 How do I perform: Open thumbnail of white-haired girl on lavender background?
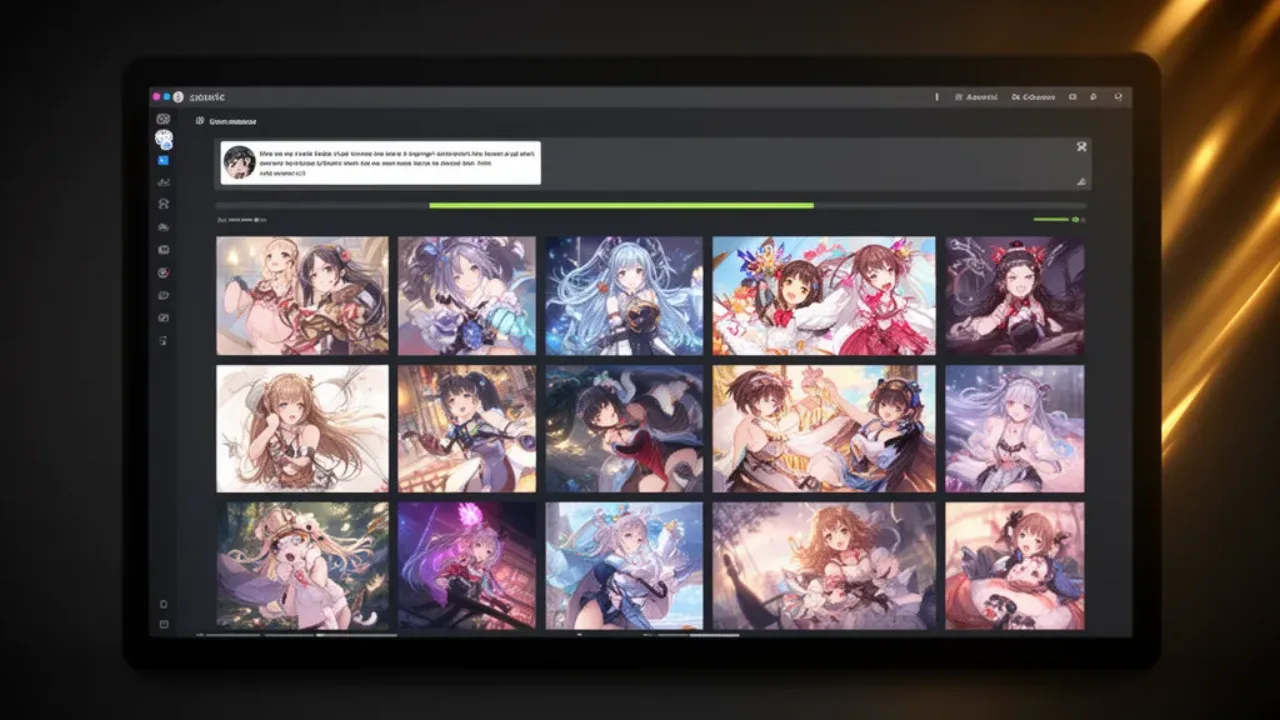[x=1015, y=429]
